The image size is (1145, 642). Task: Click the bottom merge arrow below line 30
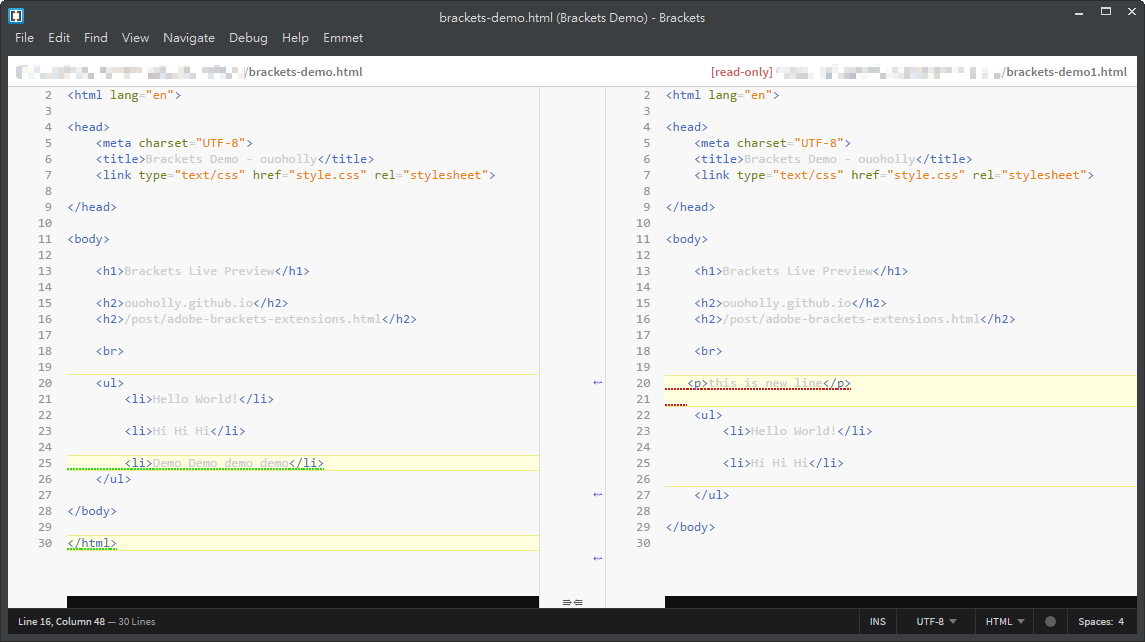pyautogui.click(x=598, y=558)
